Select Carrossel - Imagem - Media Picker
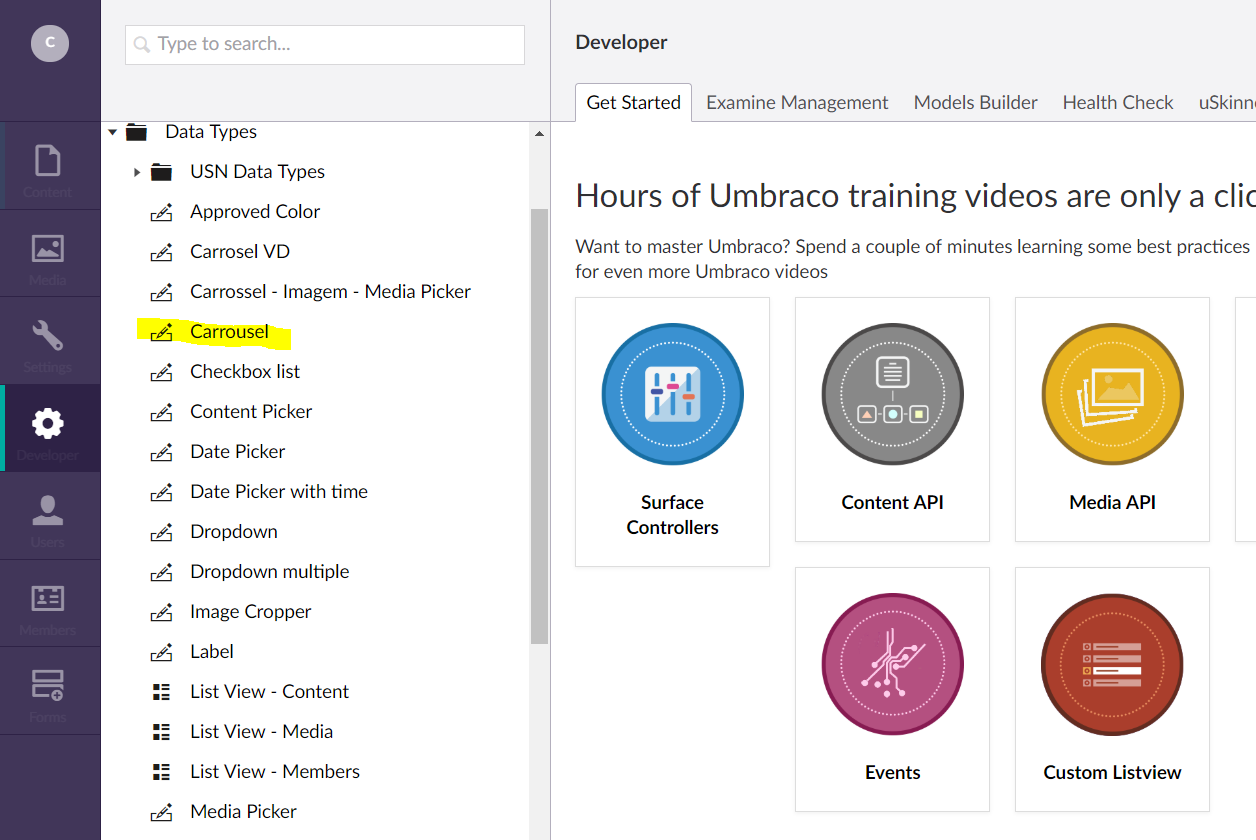 point(331,292)
